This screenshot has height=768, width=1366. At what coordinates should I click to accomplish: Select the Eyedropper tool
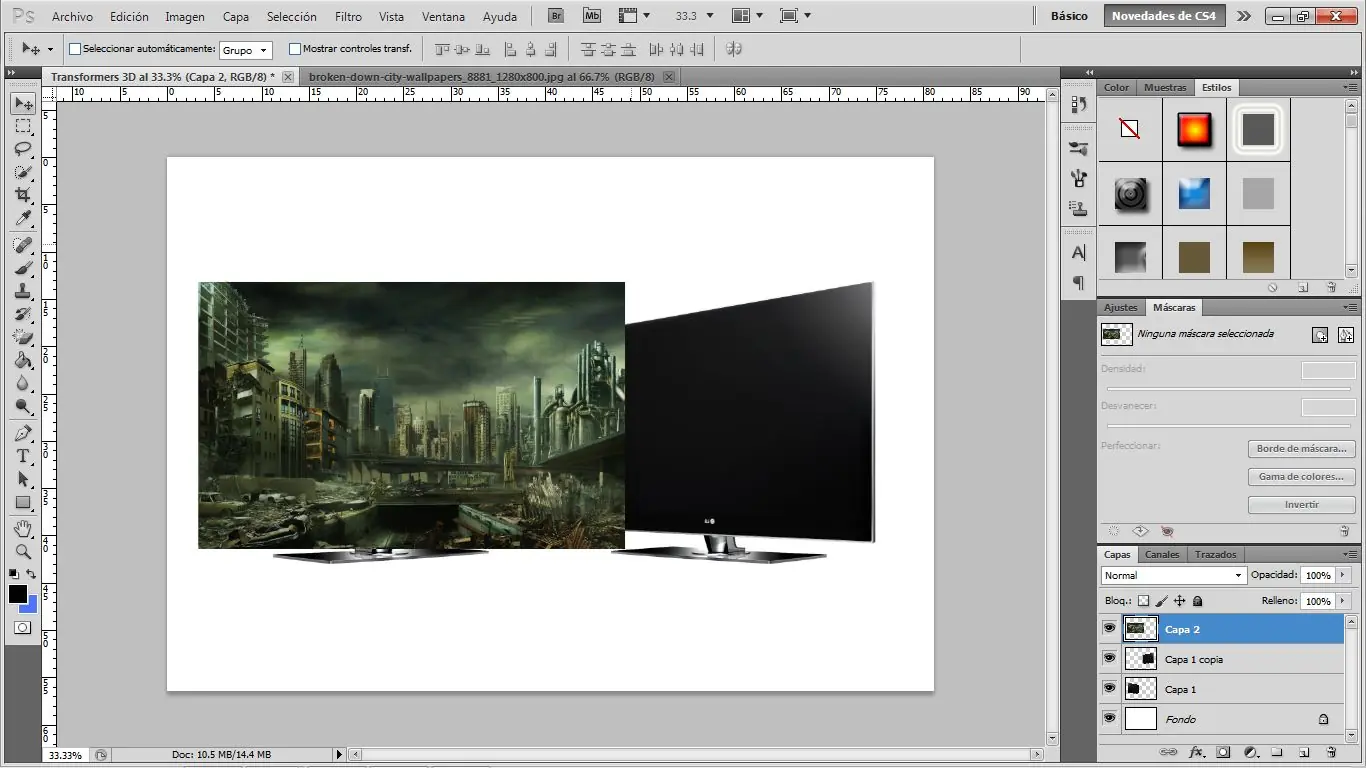pos(23,218)
